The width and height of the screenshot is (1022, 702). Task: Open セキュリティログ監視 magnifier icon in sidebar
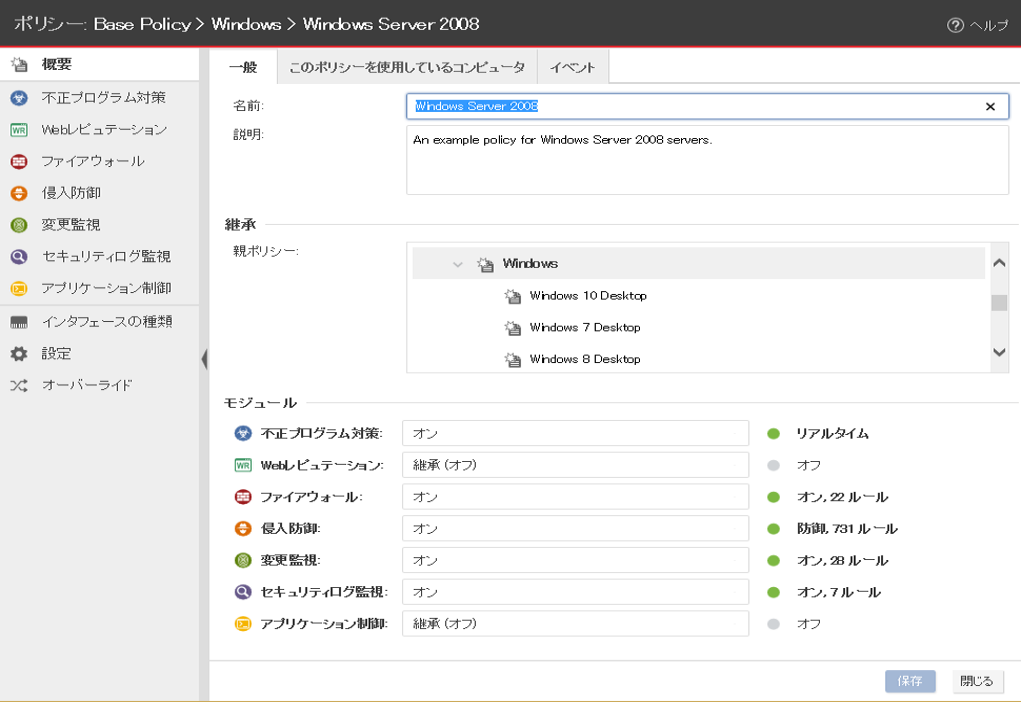tap(19, 257)
